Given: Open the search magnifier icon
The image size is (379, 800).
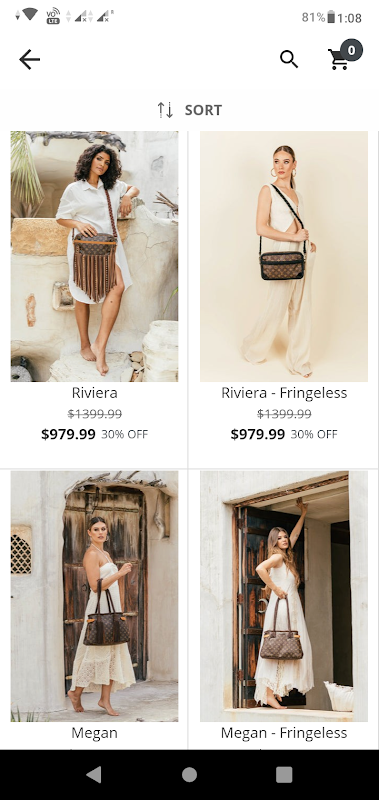Looking at the screenshot, I should click(289, 60).
